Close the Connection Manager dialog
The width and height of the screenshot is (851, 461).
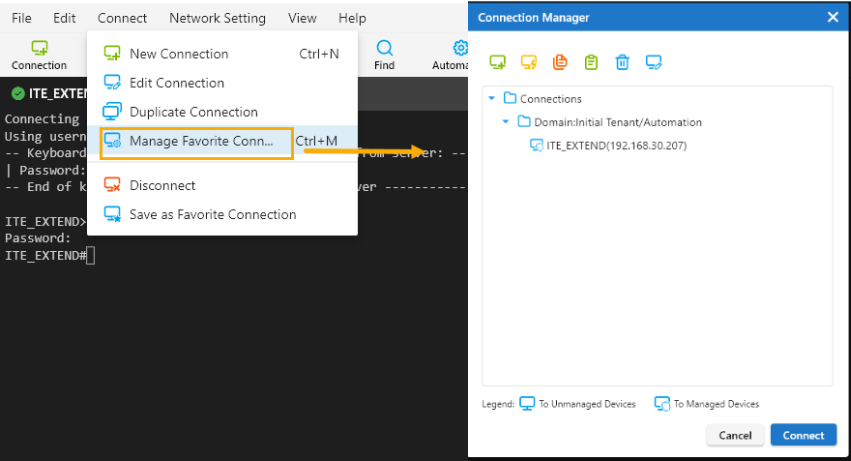point(832,17)
